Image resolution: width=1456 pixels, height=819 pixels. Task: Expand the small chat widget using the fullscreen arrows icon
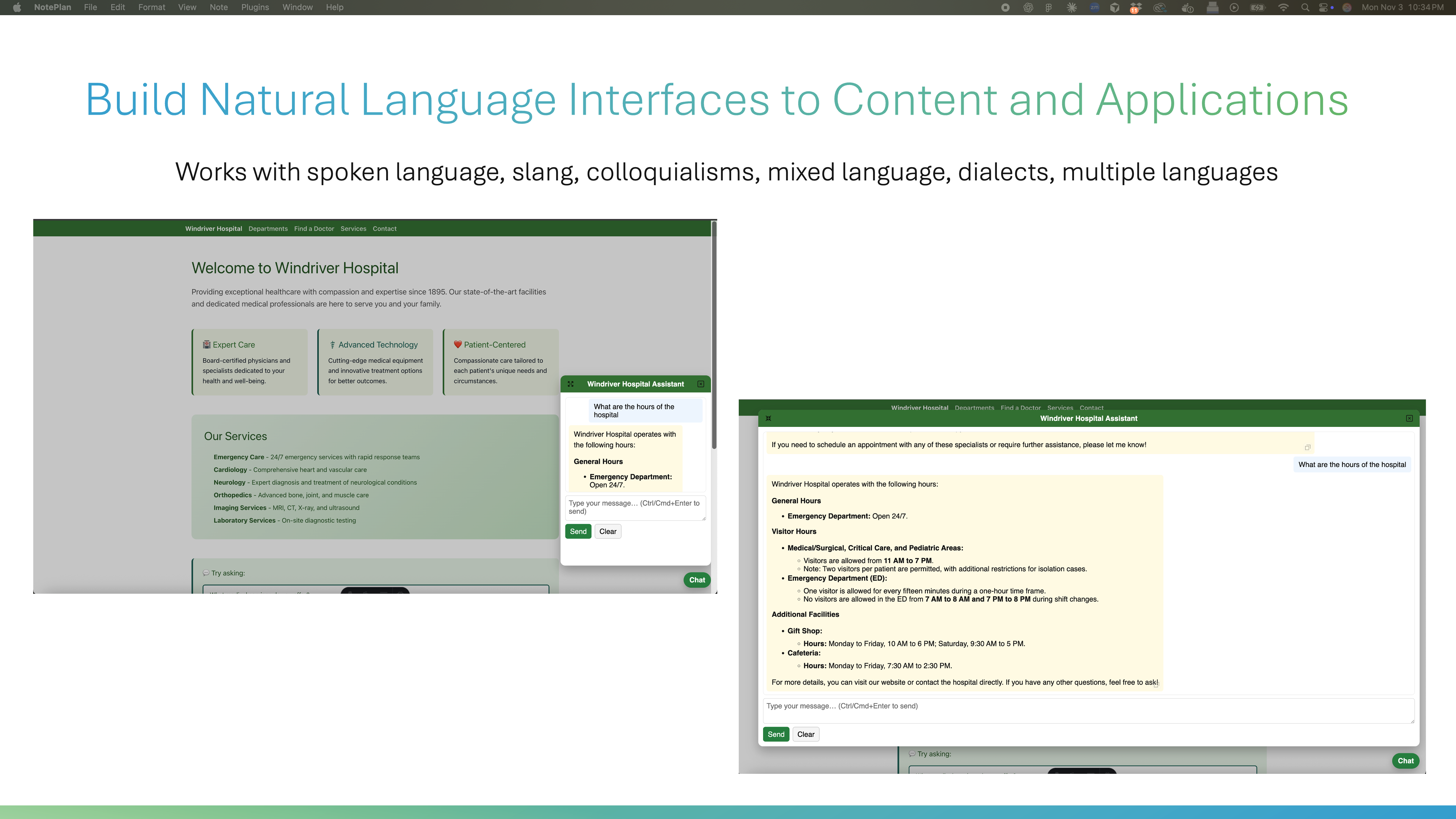click(x=571, y=384)
